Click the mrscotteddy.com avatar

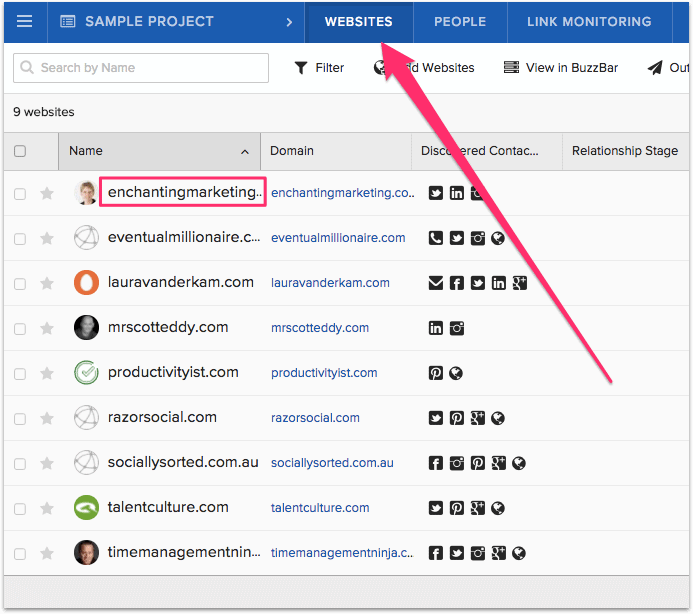86,328
